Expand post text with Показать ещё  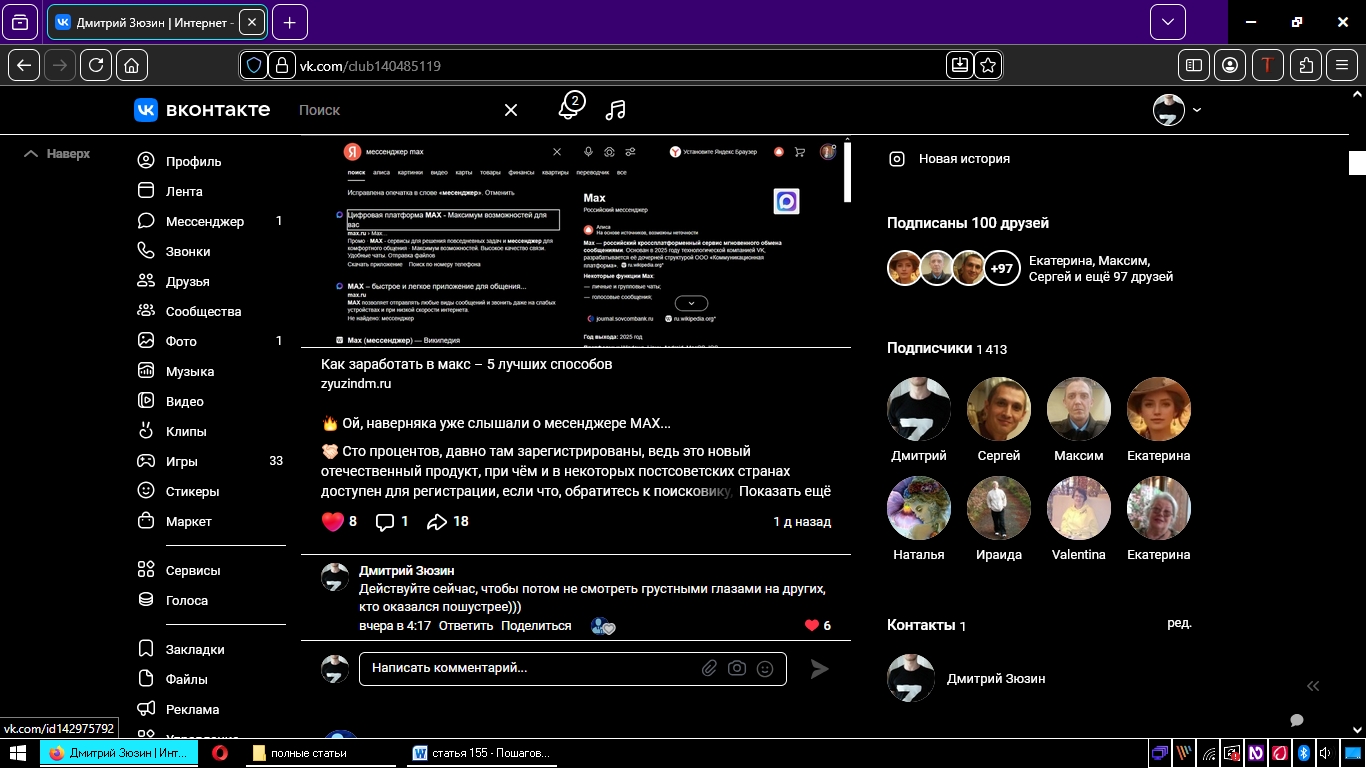(x=784, y=491)
